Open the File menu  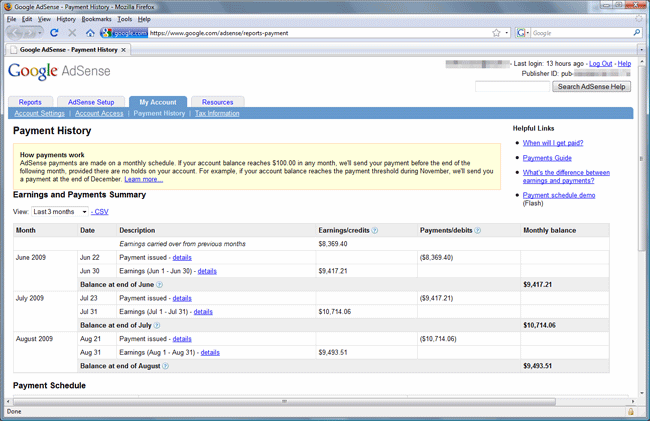tap(11, 19)
